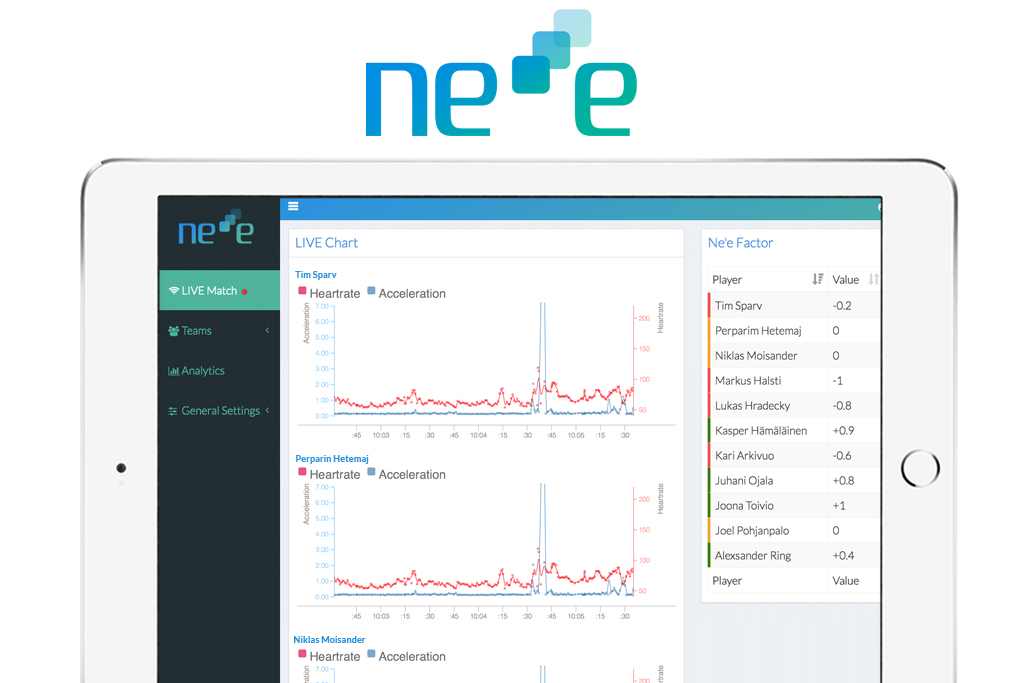Toggle Heartrate series in Niklas Moisander chart
1024x683 pixels.
(x=329, y=656)
